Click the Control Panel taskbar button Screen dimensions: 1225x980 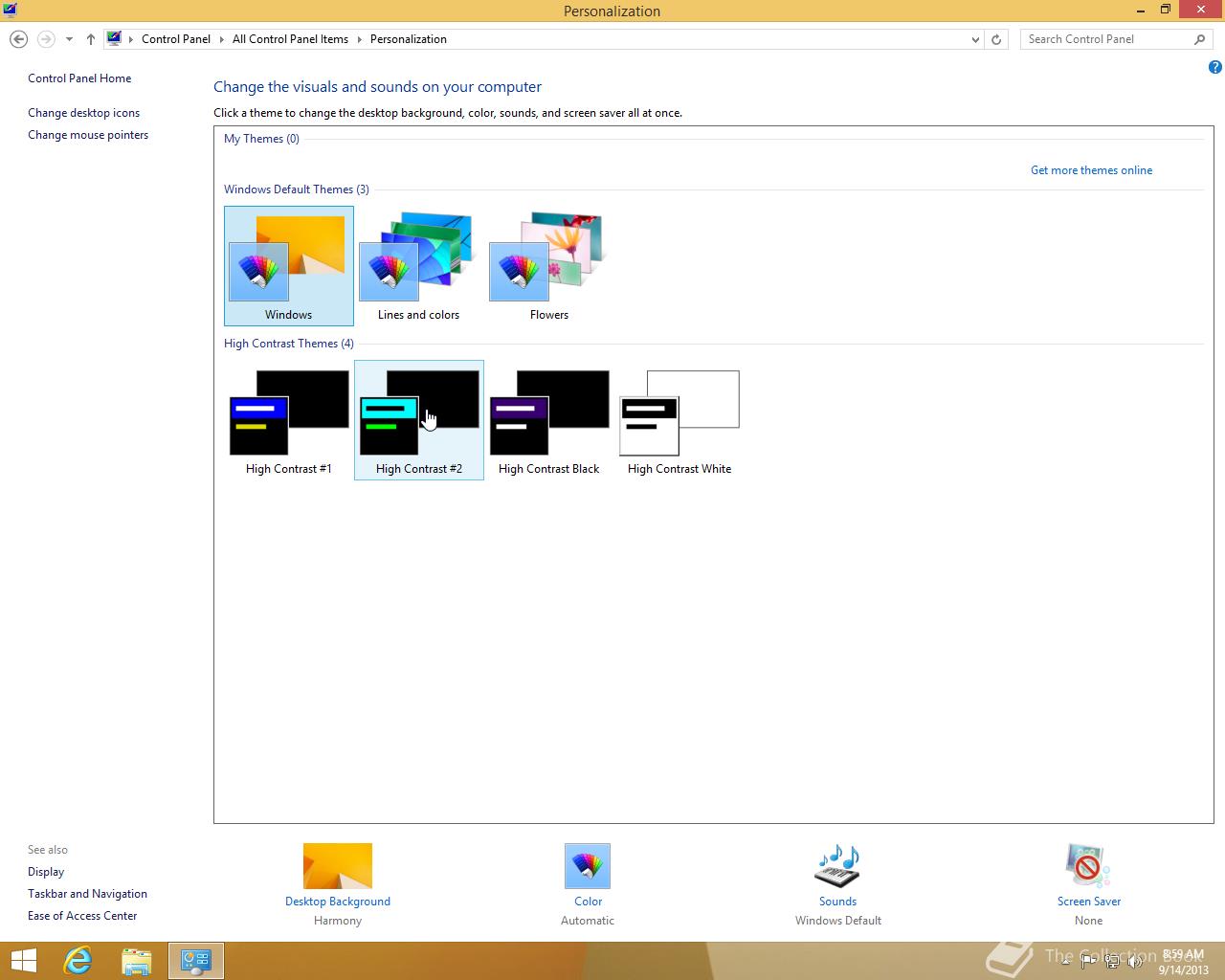click(196, 961)
